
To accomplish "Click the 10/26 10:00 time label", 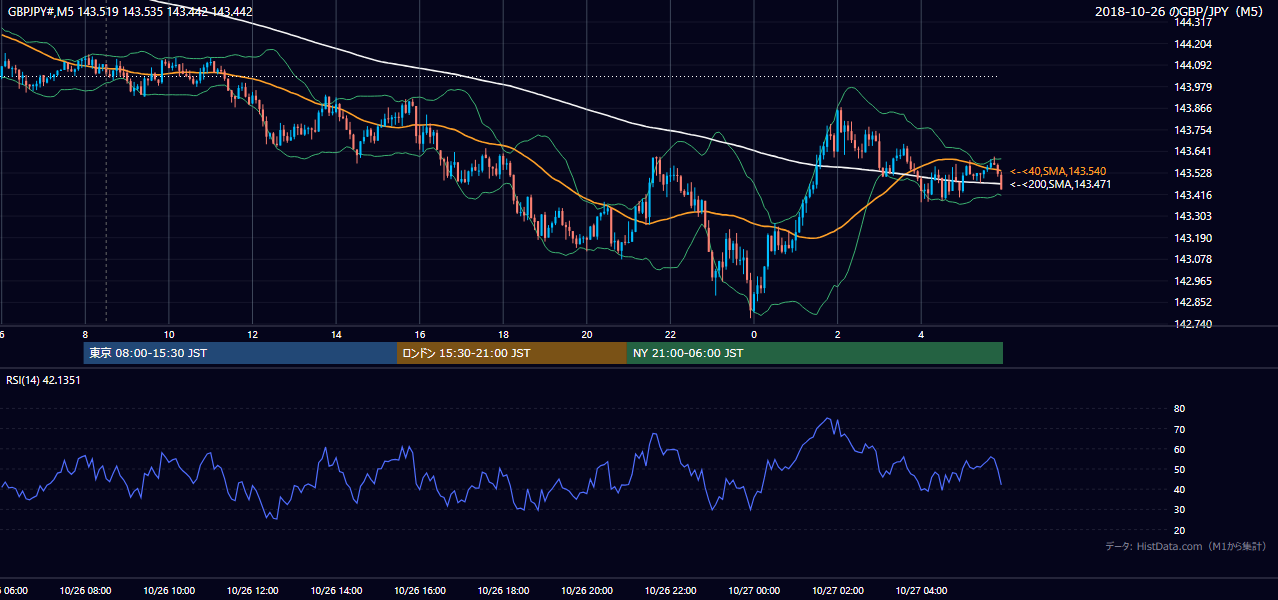I will click(169, 590).
